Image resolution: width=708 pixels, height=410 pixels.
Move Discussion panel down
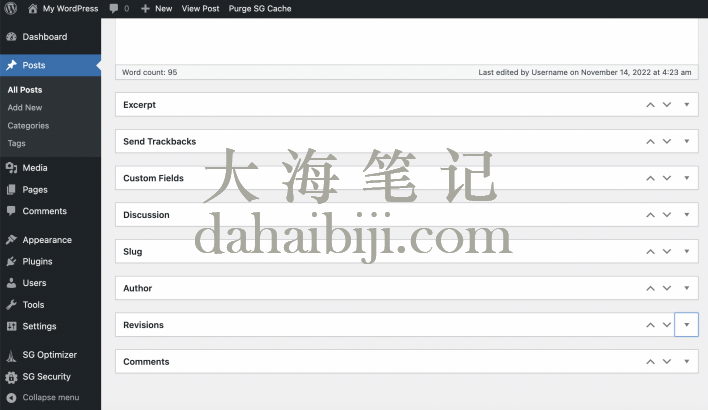tap(667, 215)
